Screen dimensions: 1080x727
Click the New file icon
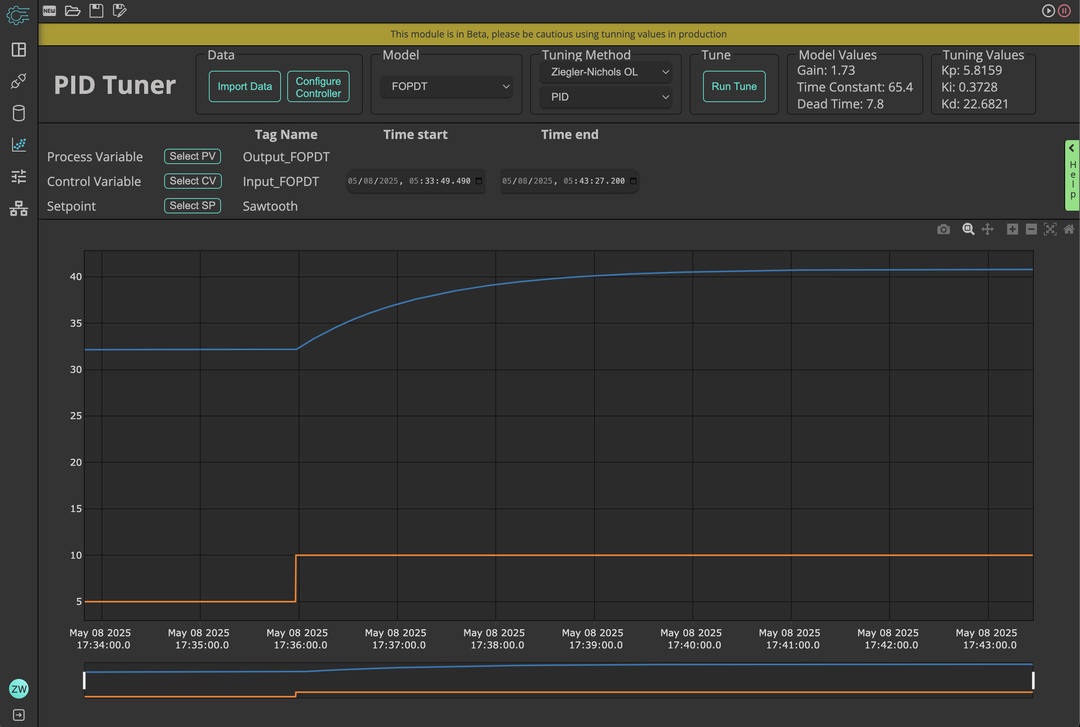tap(49, 11)
